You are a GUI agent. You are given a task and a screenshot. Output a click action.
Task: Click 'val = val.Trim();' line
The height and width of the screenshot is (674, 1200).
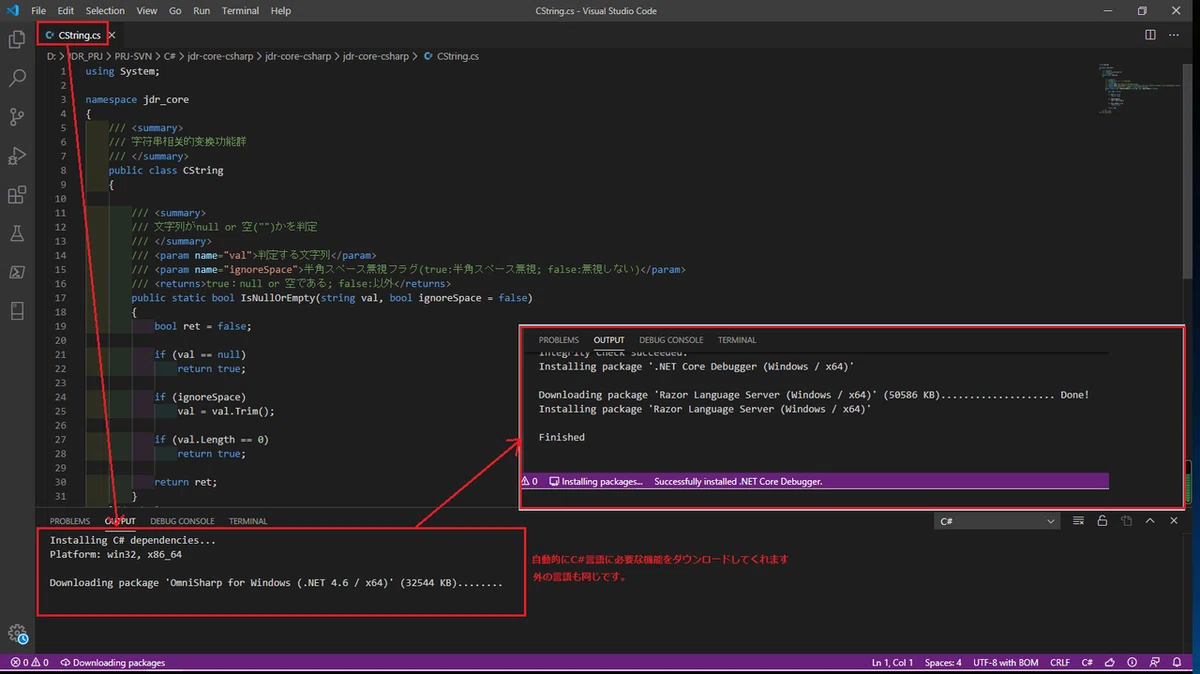point(226,411)
